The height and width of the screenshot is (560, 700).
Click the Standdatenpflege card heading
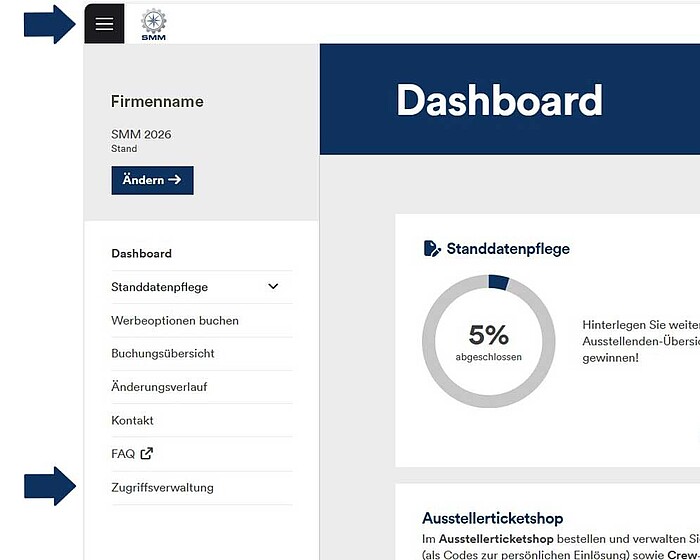coord(508,249)
